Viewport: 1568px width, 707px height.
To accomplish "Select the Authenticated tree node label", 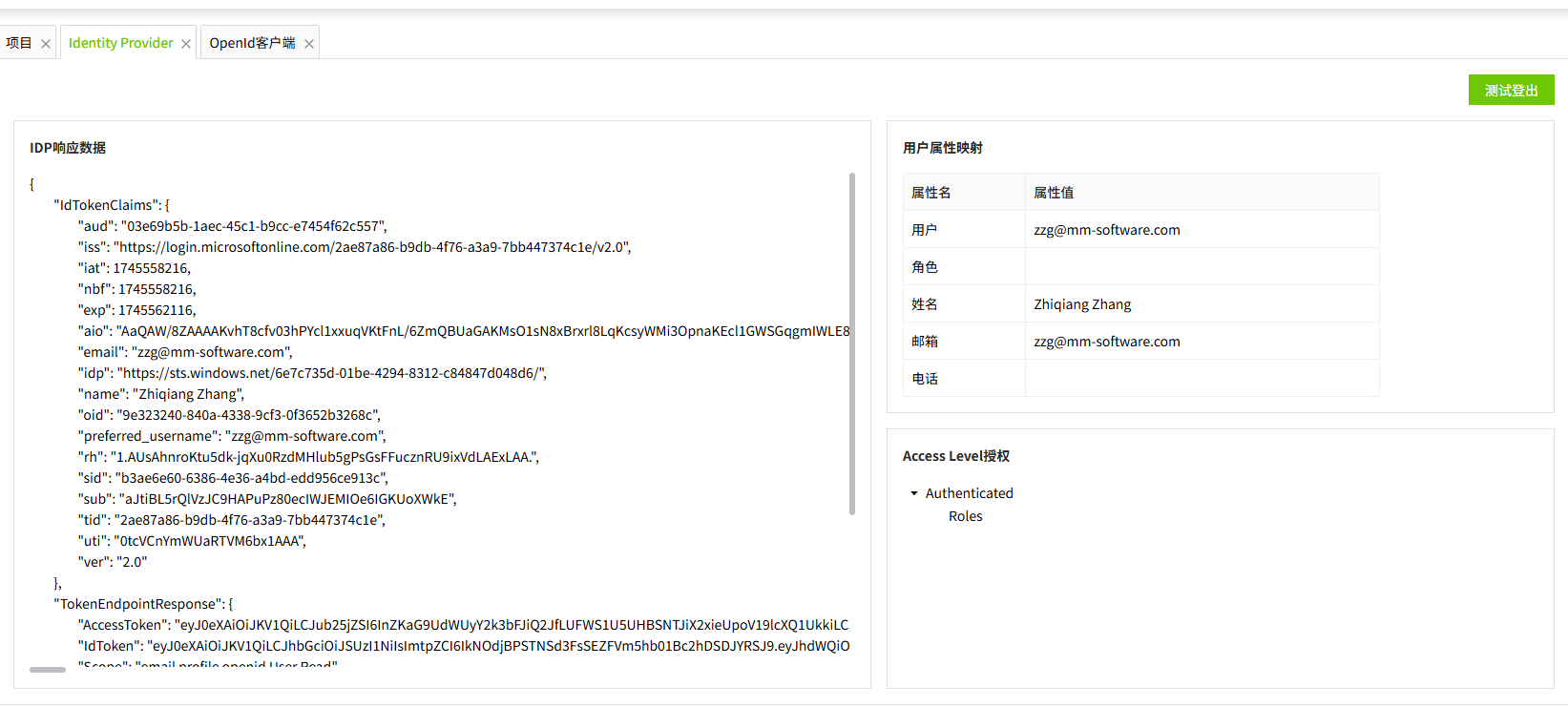I will pos(969,493).
